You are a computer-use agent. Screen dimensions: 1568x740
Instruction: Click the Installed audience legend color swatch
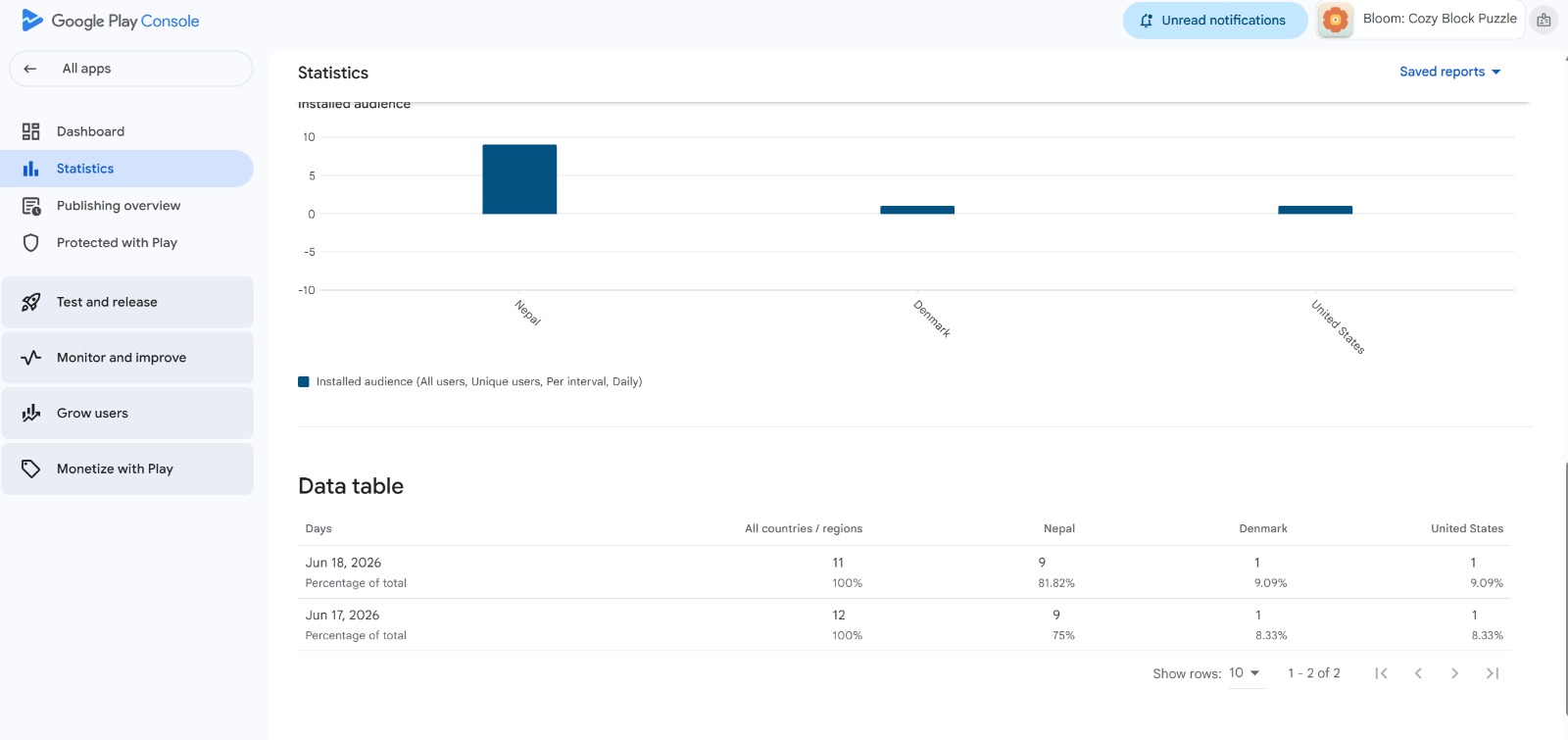pos(304,382)
